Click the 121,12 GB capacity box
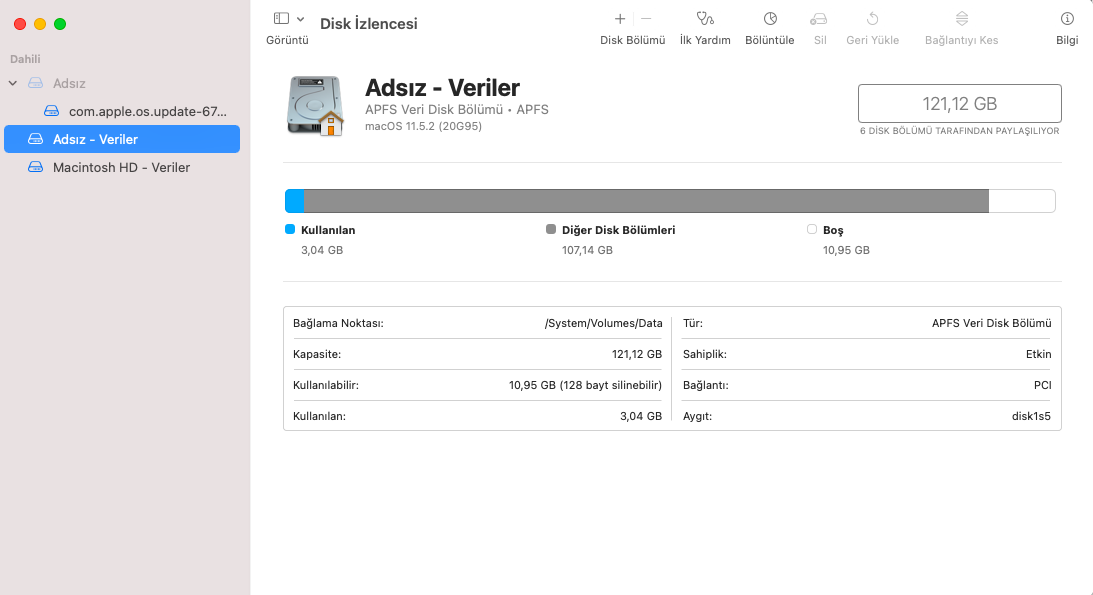The width and height of the screenshot is (1093, 595). tap(959, 104)
